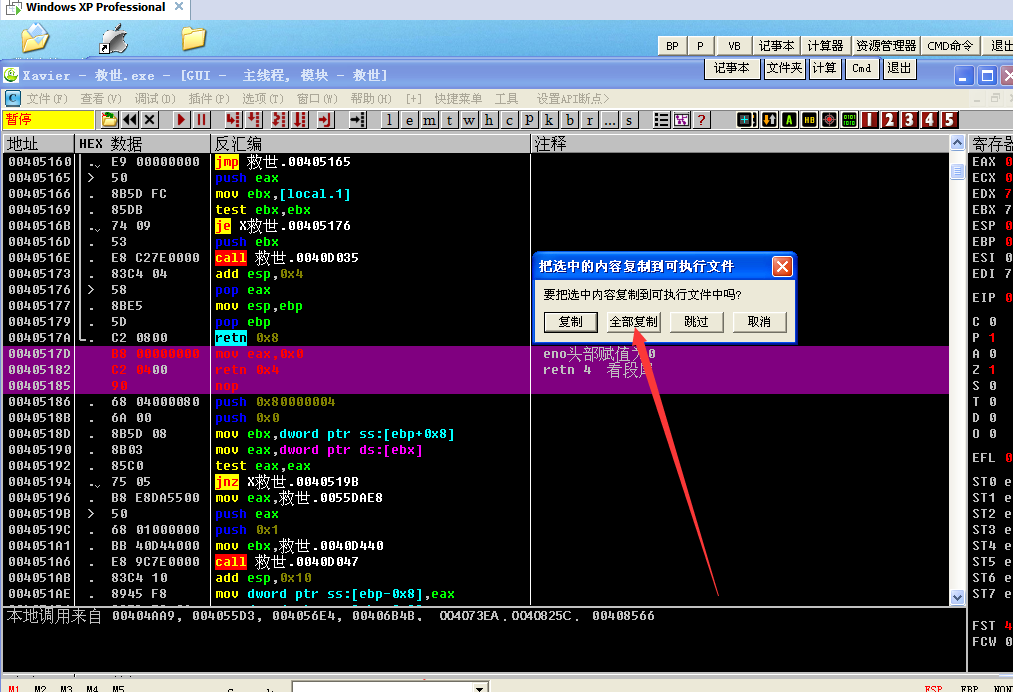Open the 设置API断点 menu

click(572, 98)
